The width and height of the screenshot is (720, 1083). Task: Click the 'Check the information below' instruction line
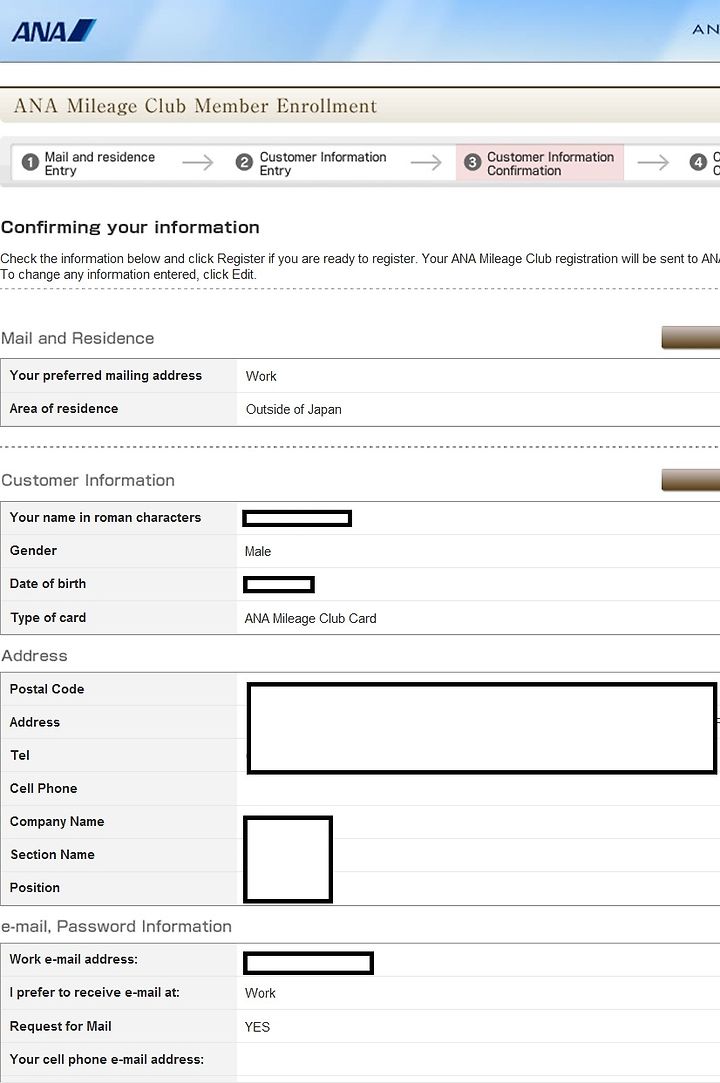coord(360,258)
